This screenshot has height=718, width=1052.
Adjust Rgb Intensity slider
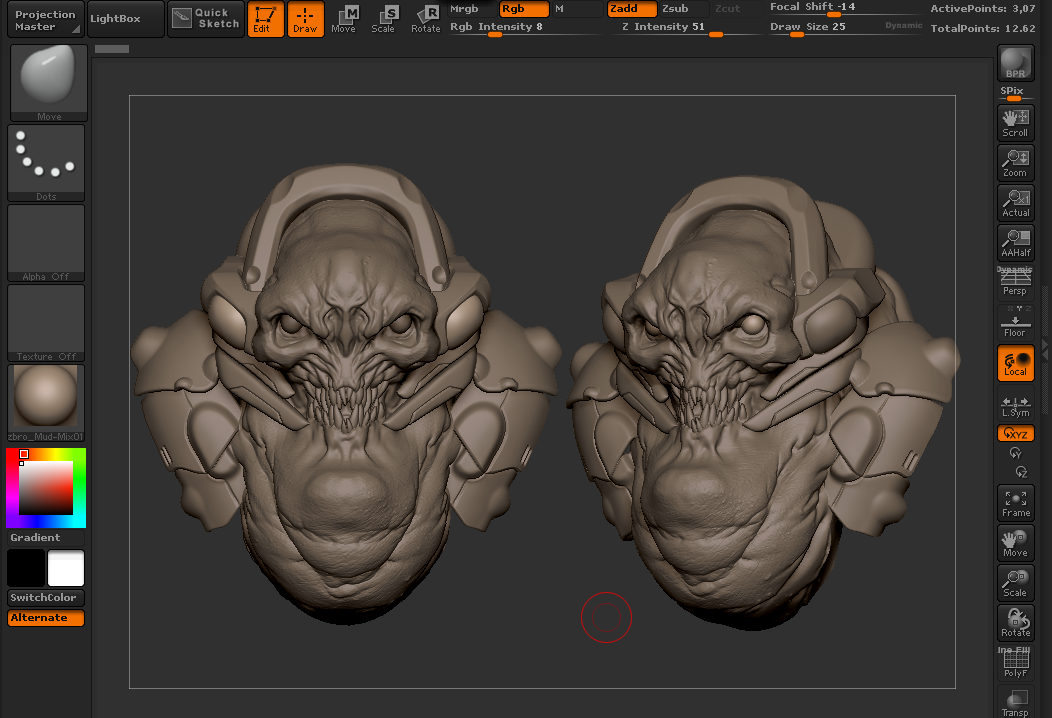click(525, 28)
